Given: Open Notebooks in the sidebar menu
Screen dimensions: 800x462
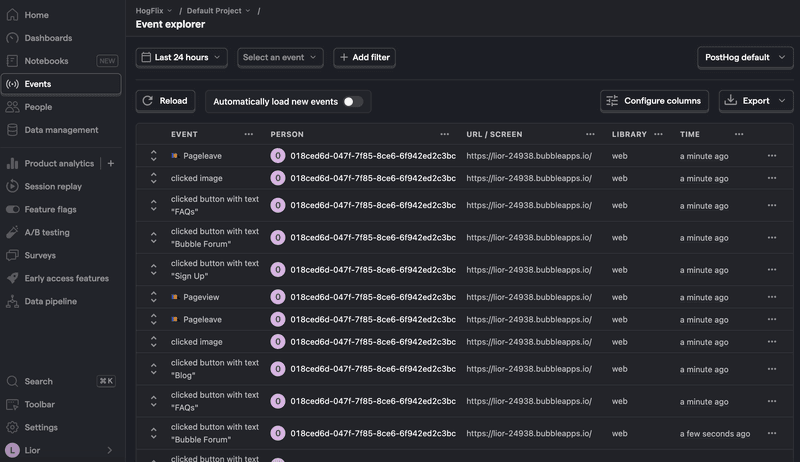Looking at the screenshot, I should 46,61.
